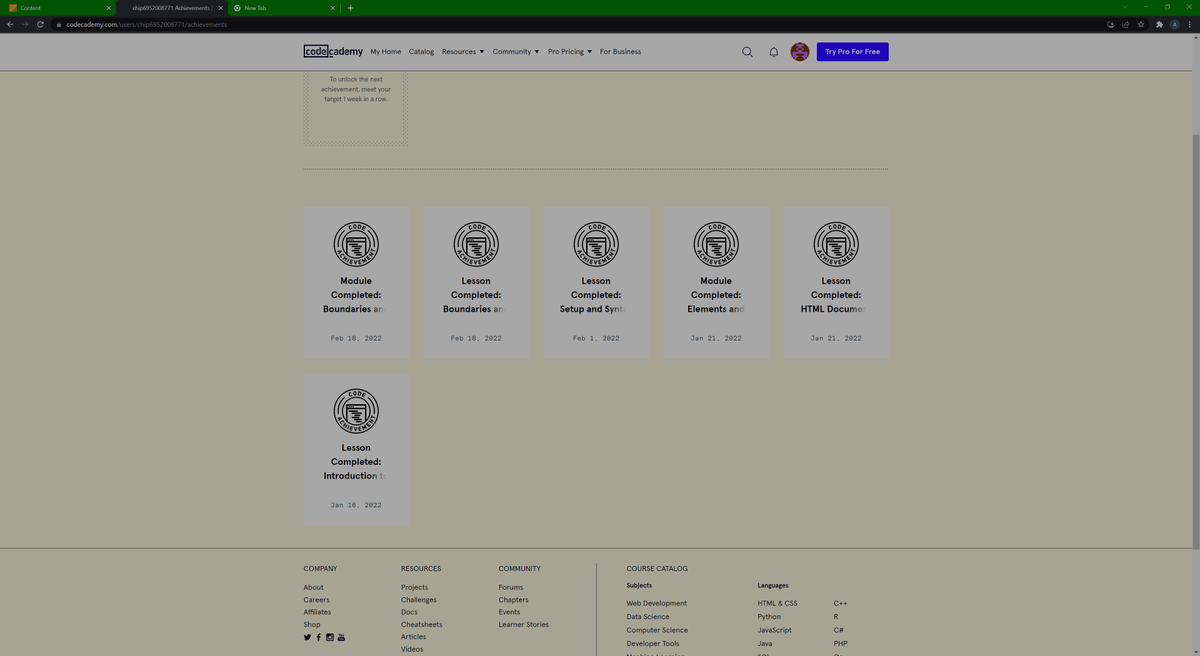1200x656 pixels.
Task: Select the Lesson Completed: HTML Document achievement card
Action: click(x=836, y=283)
